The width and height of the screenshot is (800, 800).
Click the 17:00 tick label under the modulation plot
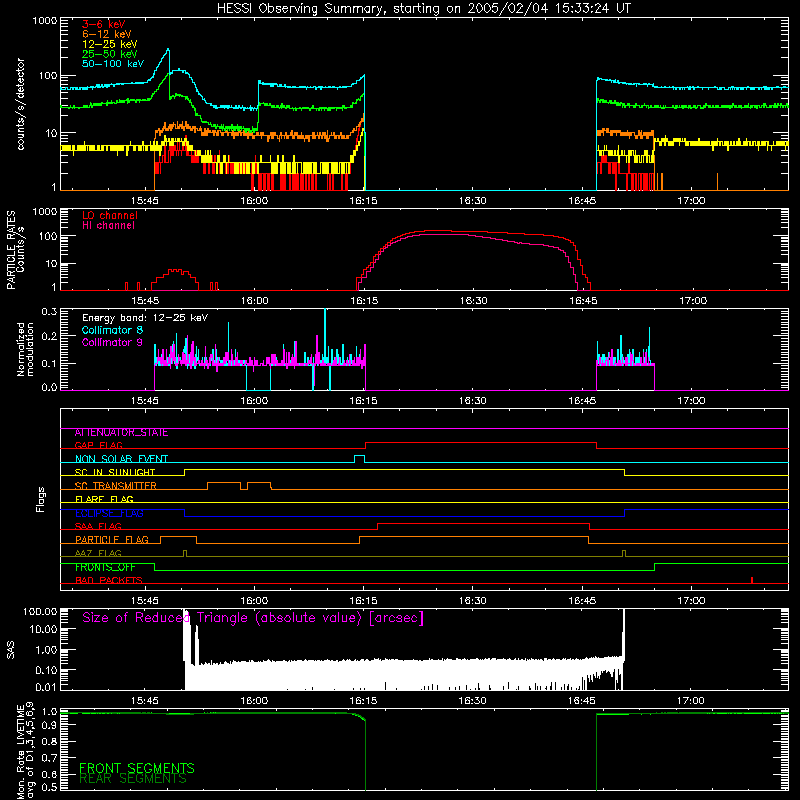[691, 401]
